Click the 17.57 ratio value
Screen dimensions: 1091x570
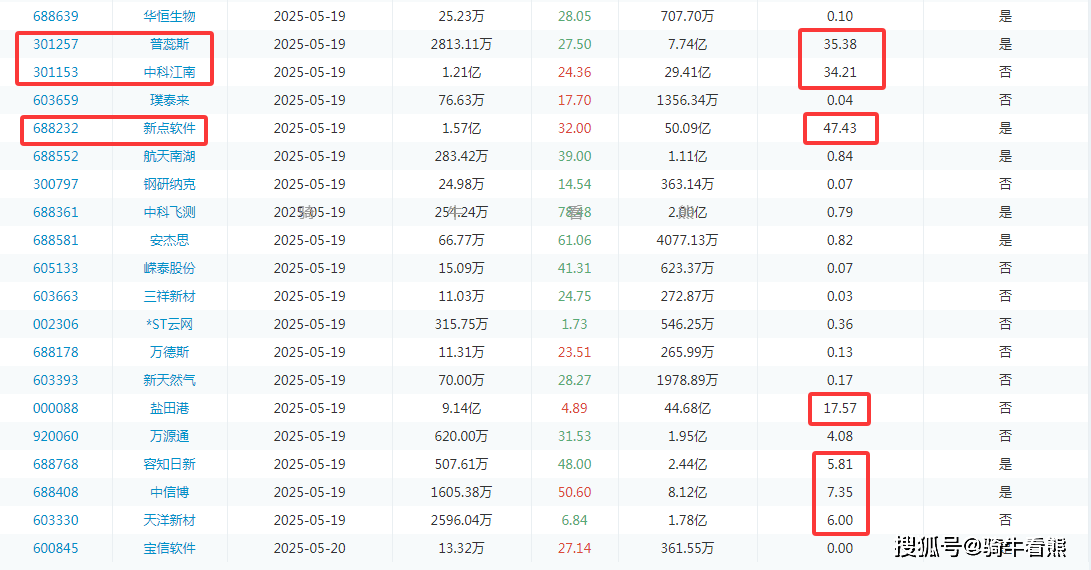840,408
